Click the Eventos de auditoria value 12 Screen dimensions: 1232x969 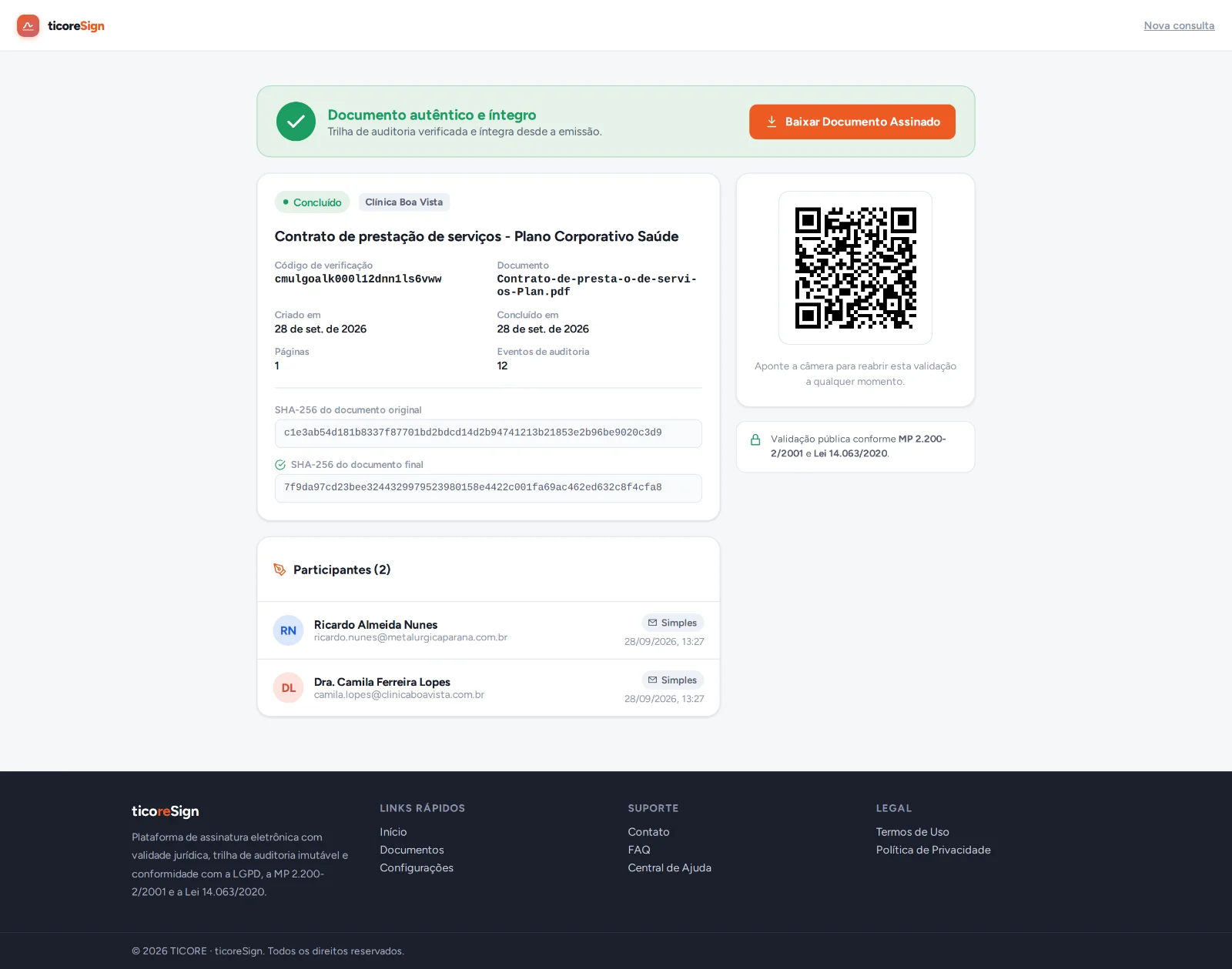tap(502, 366)
